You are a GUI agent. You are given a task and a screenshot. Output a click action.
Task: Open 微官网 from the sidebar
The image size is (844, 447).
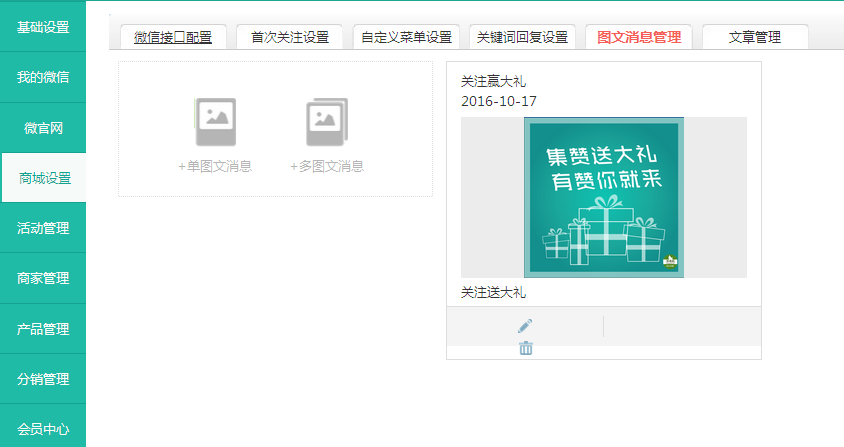pyautogui.click(x=43, y=128)
